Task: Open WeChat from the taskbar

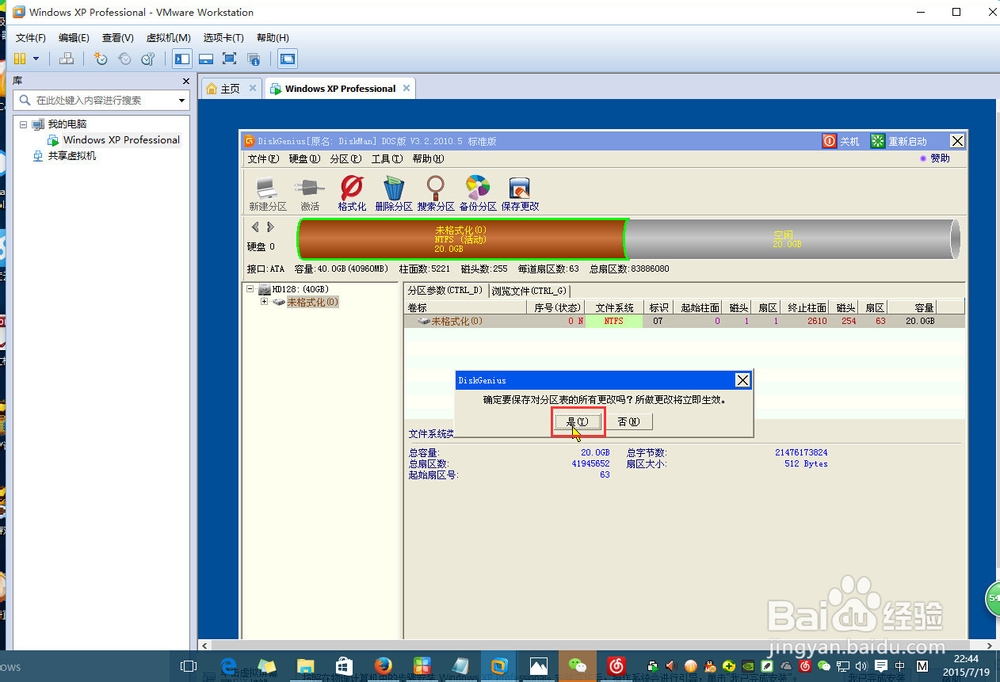Action: (578, 665)
